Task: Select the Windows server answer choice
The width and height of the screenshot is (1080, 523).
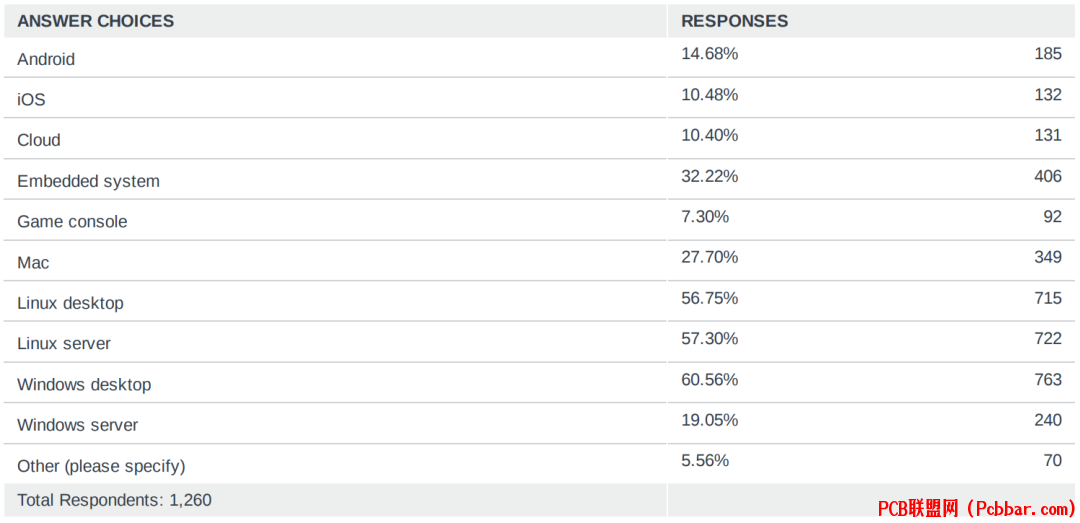Action: click(78, 425)
